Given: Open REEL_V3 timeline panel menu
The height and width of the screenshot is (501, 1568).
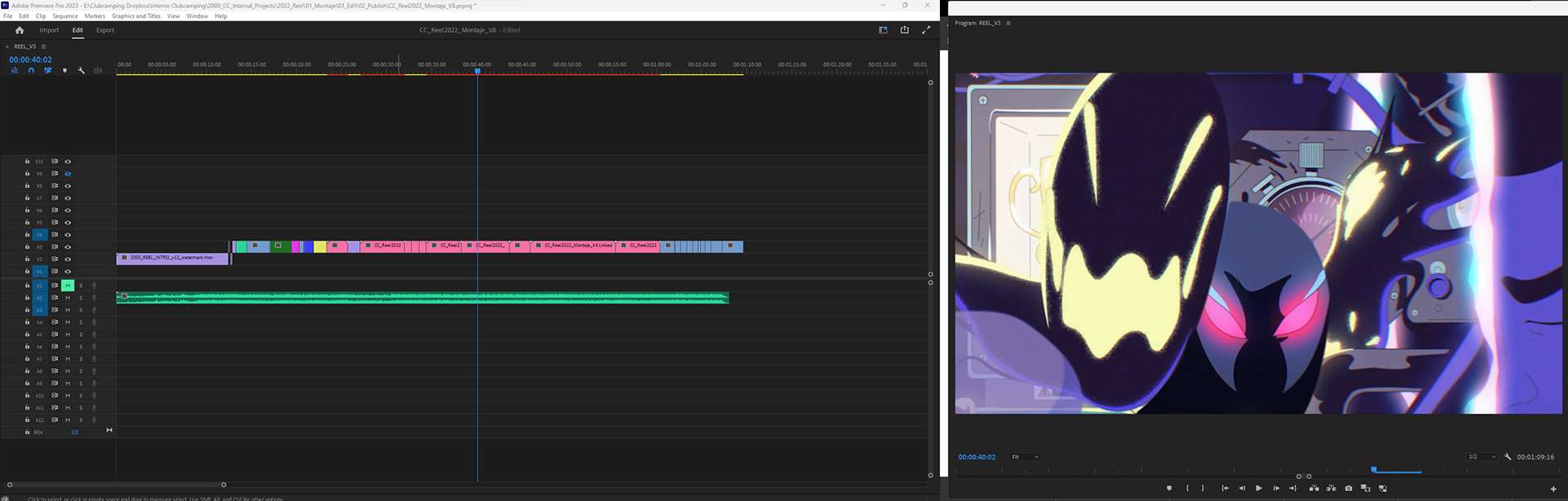Looking at the screenshot, I should 43,47.
